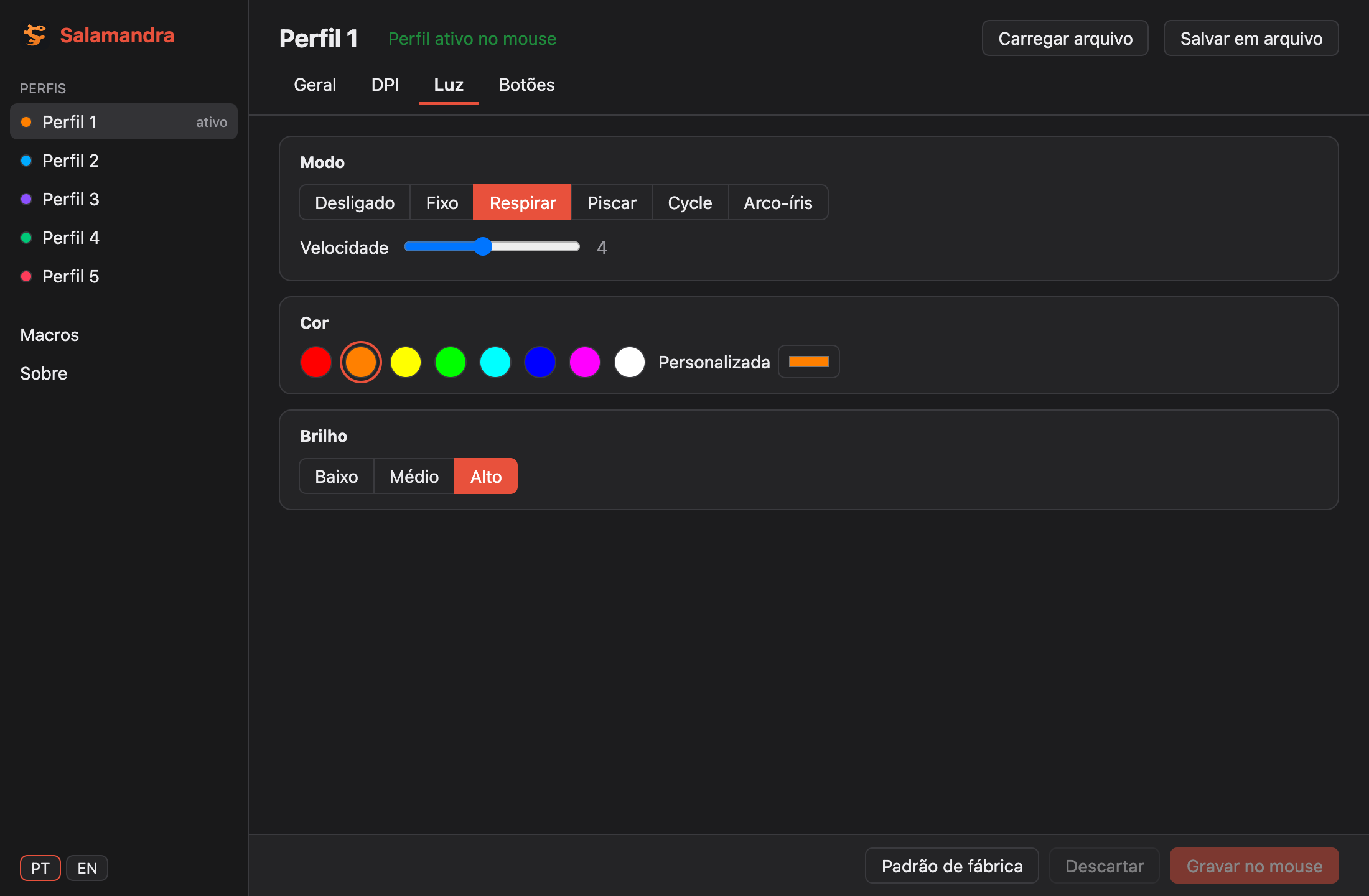This screenshot has width=1369, height=896.
Task: Go to the Luz tab
Action: 449,85
